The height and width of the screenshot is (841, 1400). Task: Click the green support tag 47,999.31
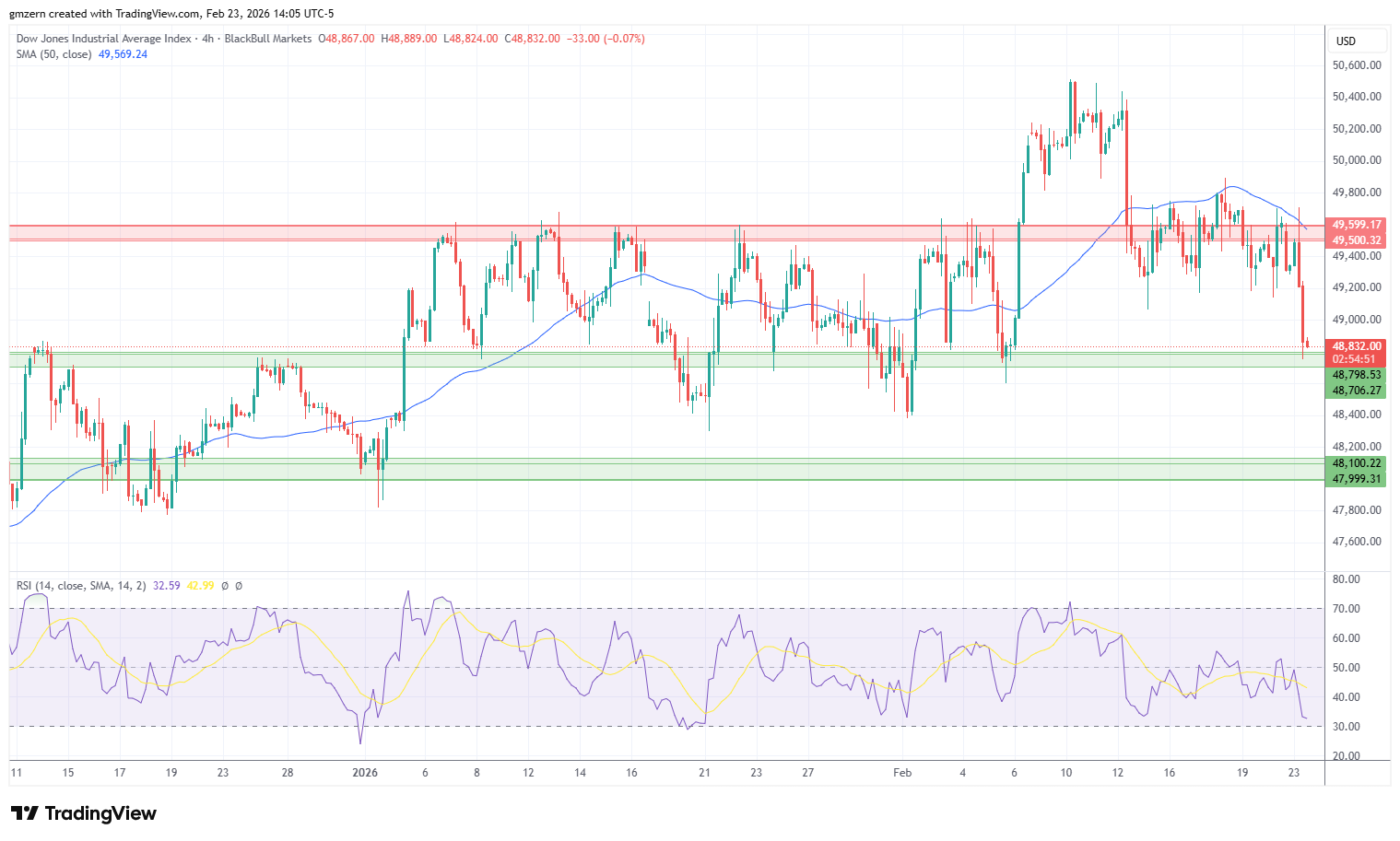[1358, 479]
